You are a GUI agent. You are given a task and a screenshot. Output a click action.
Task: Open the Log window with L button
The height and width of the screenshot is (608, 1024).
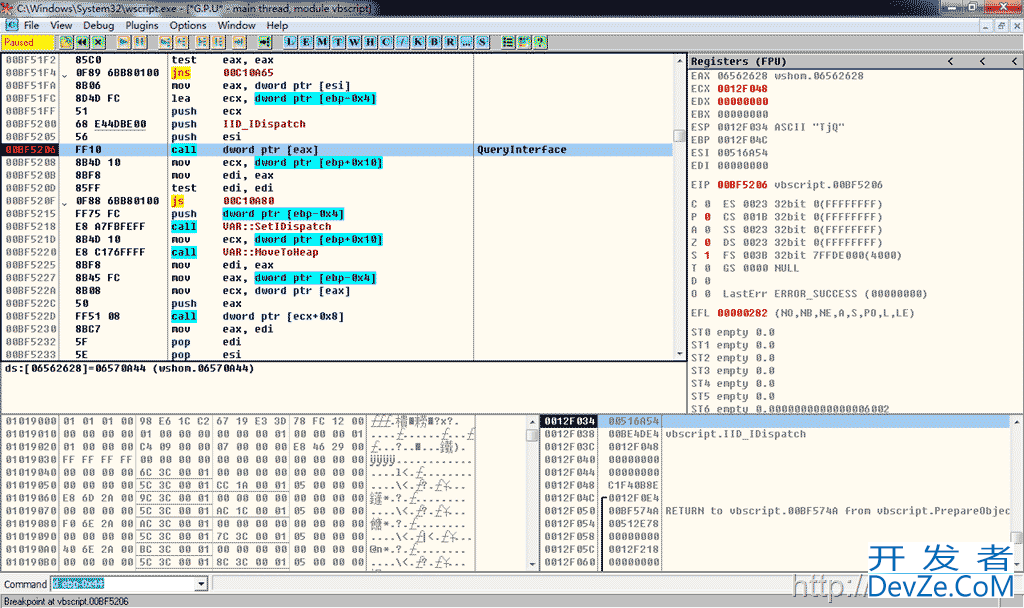point(290,42)
